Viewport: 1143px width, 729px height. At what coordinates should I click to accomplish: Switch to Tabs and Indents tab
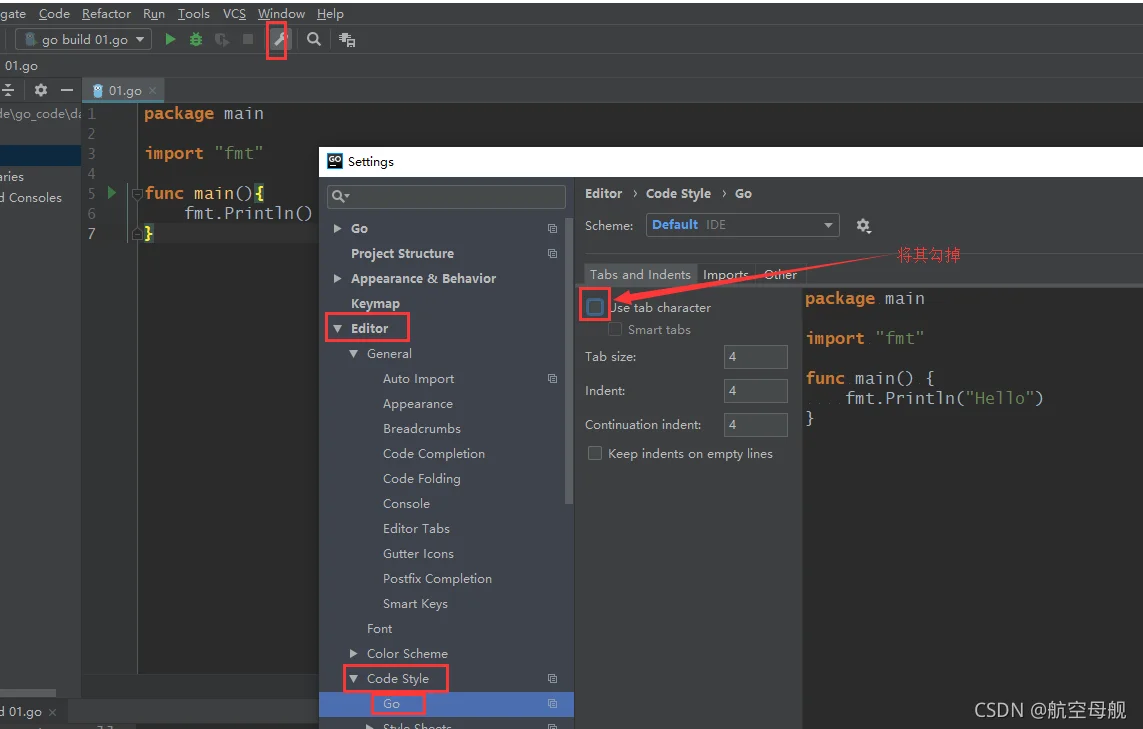(640, 275)
